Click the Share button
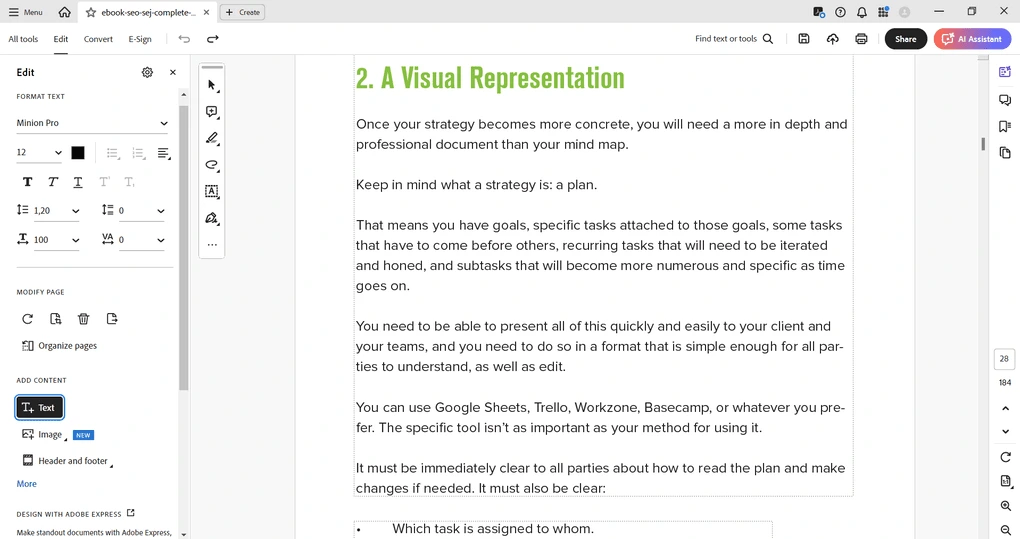1020x539 pixels. point(905,39)
